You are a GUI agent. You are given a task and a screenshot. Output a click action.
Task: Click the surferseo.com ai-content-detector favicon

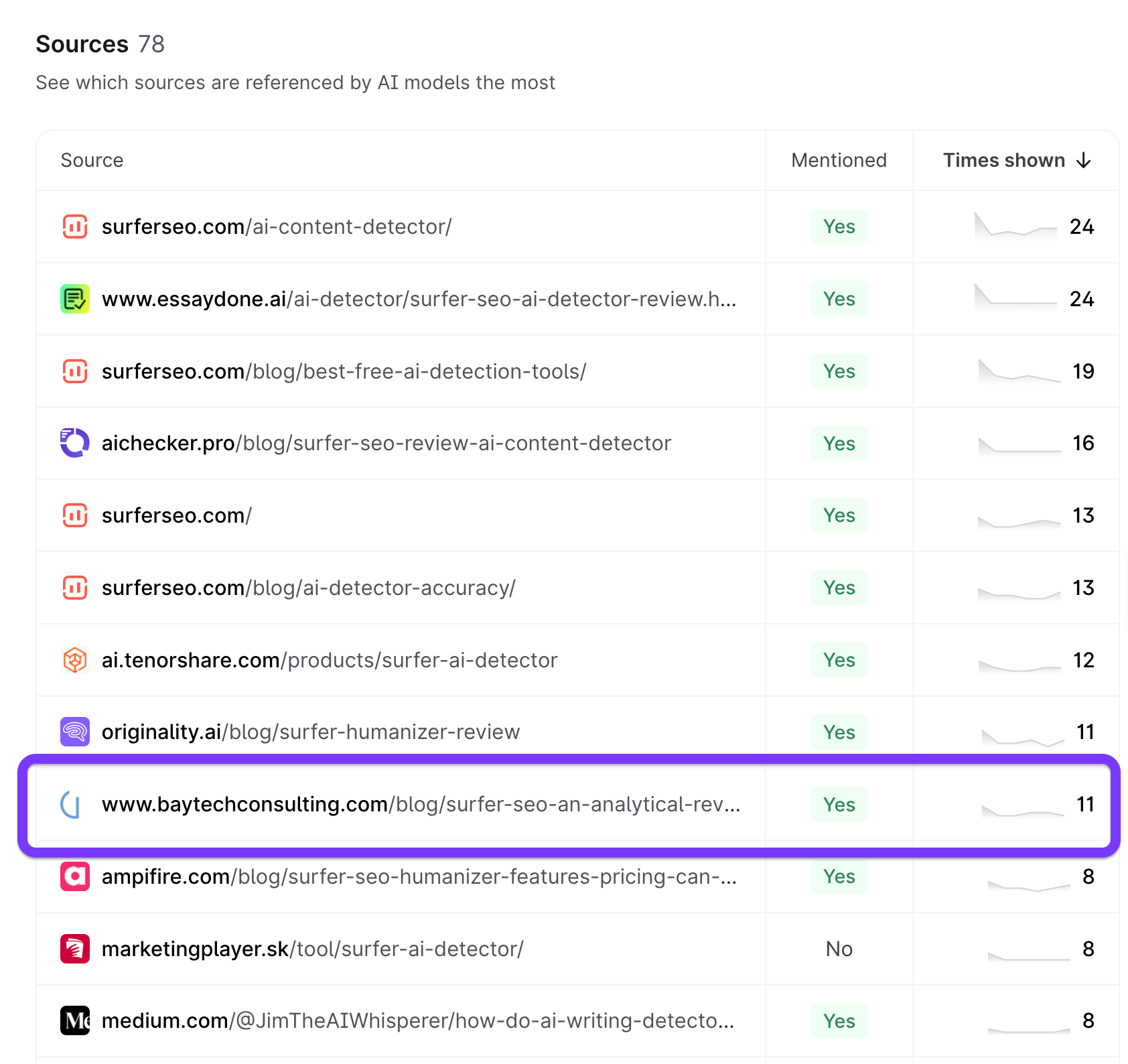[x=74, y=226]
